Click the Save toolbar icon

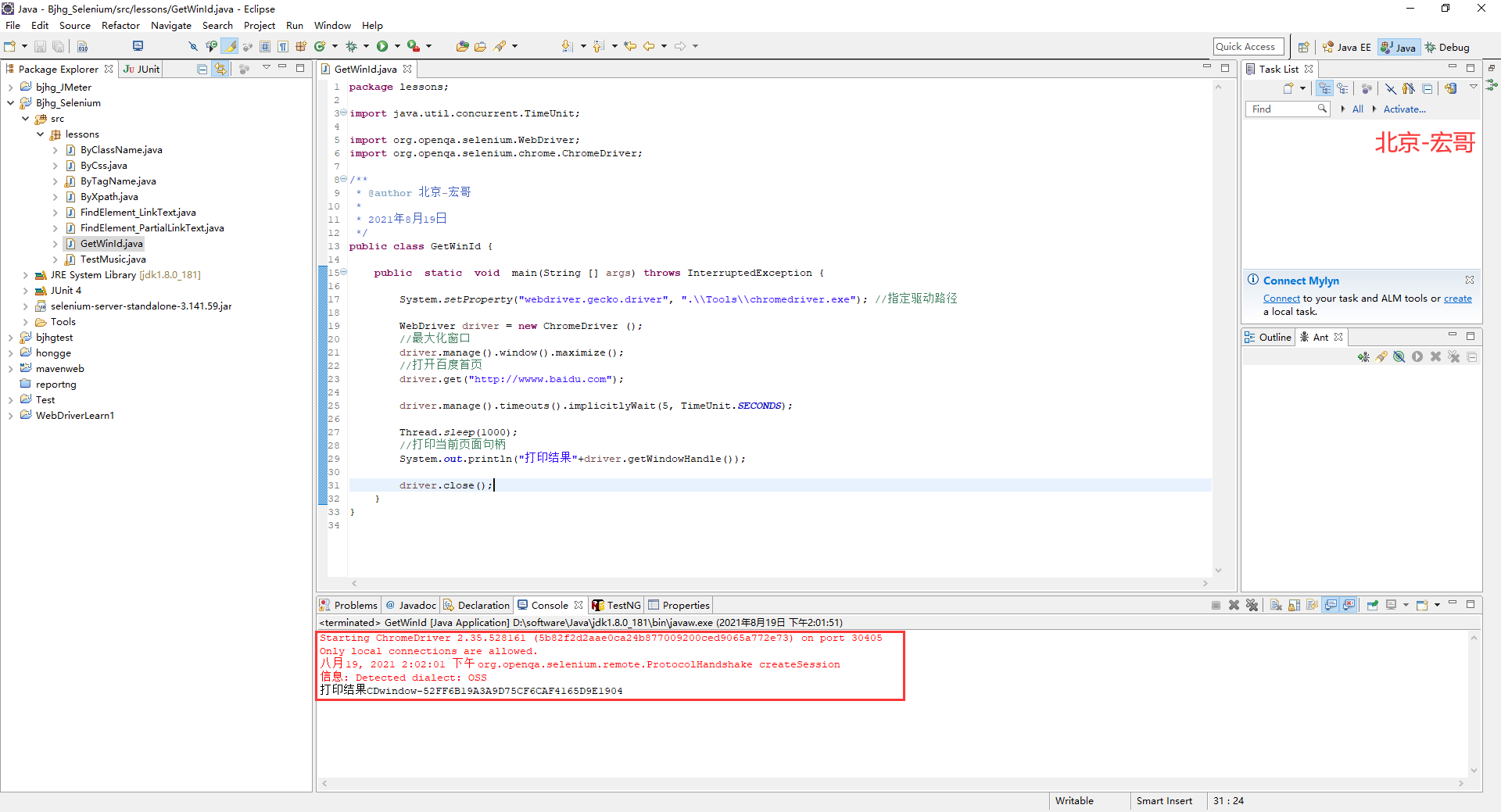click(x=40, y=46)
